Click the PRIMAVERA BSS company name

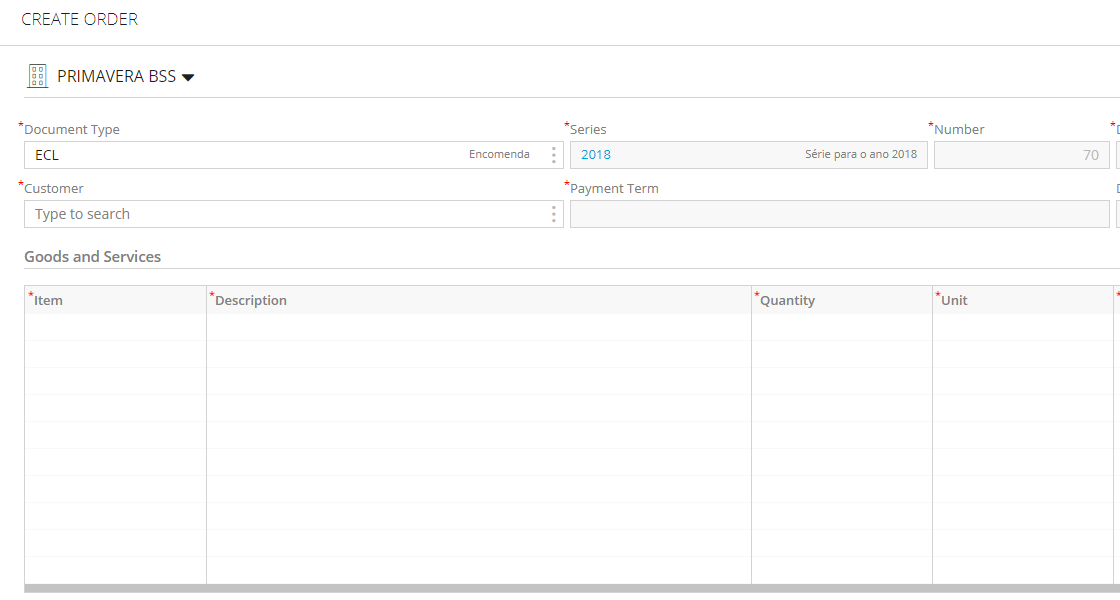[x=116, y=76]
